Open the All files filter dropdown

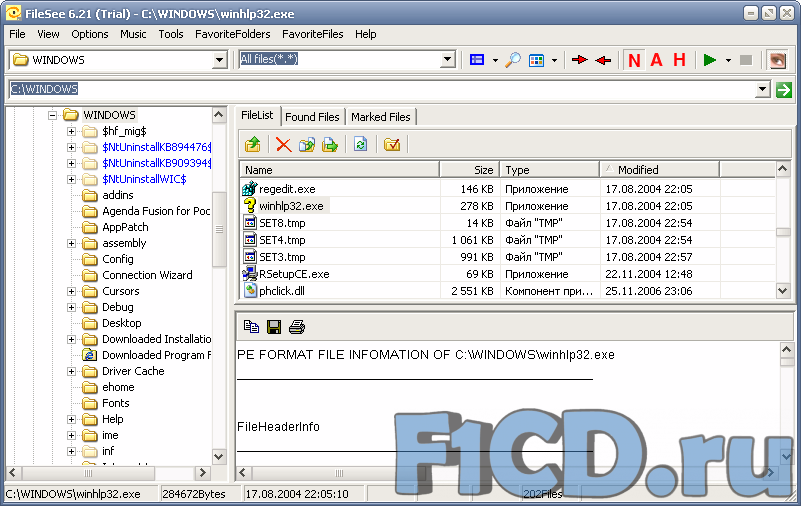[447, 60]
